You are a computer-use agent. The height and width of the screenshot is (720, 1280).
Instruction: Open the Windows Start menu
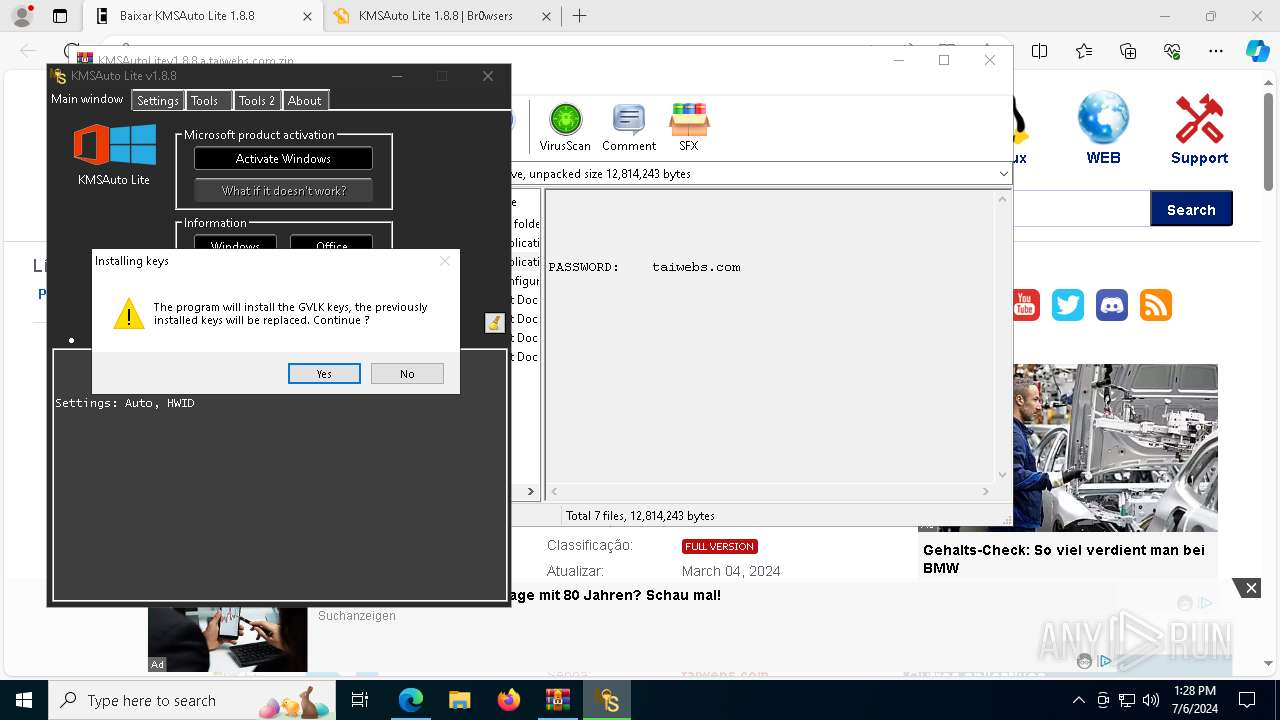click(x=24, y=700)
